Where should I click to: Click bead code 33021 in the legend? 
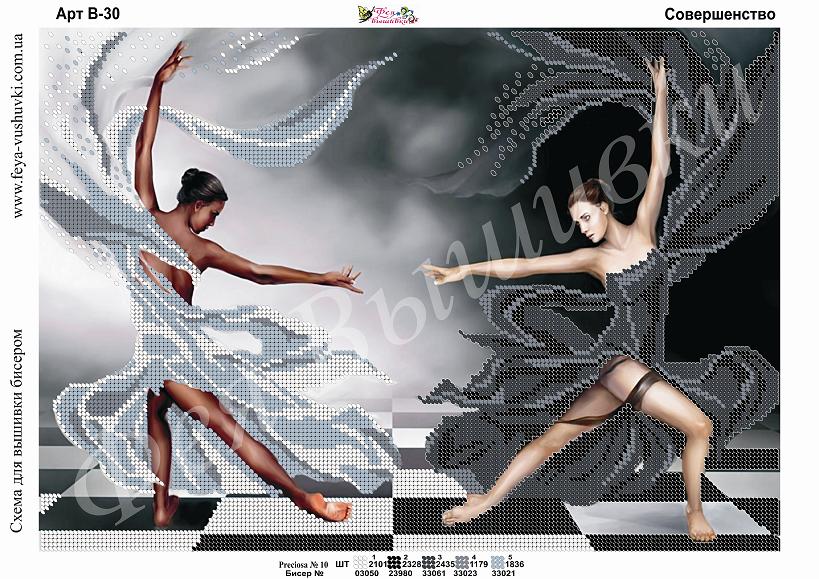pyautogui.click(x=500, y=574)
